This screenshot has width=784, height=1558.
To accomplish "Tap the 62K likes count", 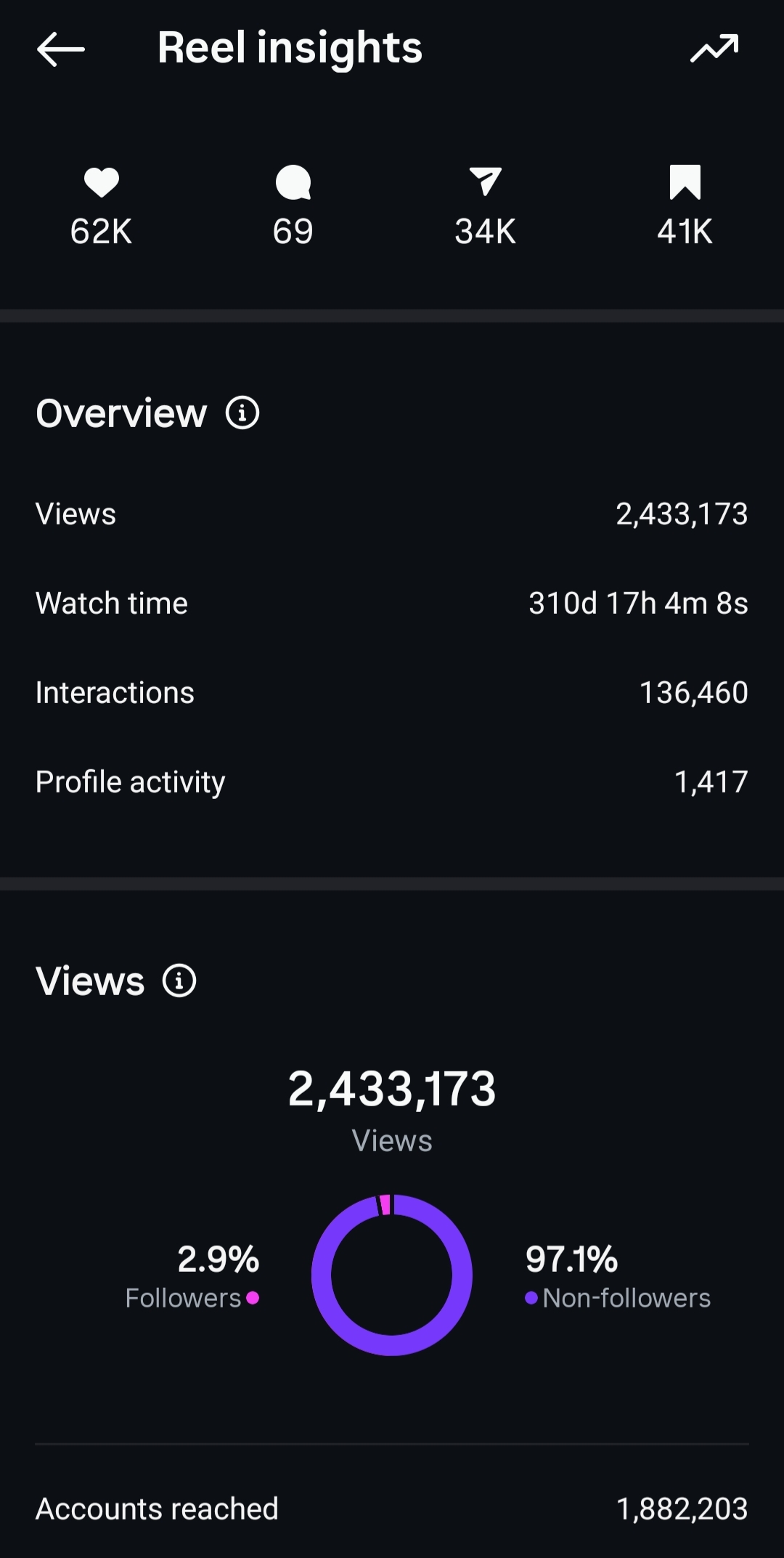I will (x=102, y=232).
